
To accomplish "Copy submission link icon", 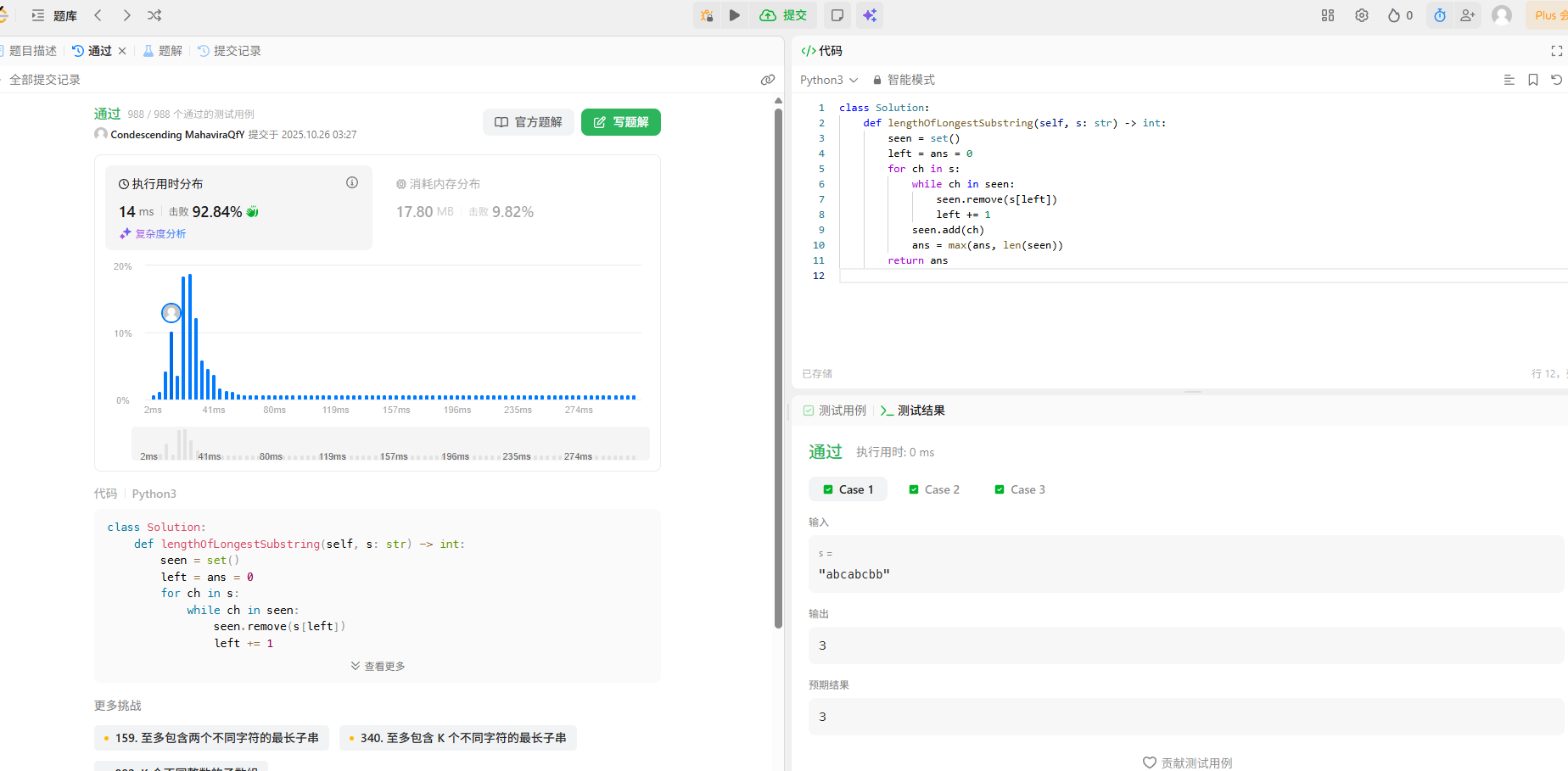I will 768,80.
